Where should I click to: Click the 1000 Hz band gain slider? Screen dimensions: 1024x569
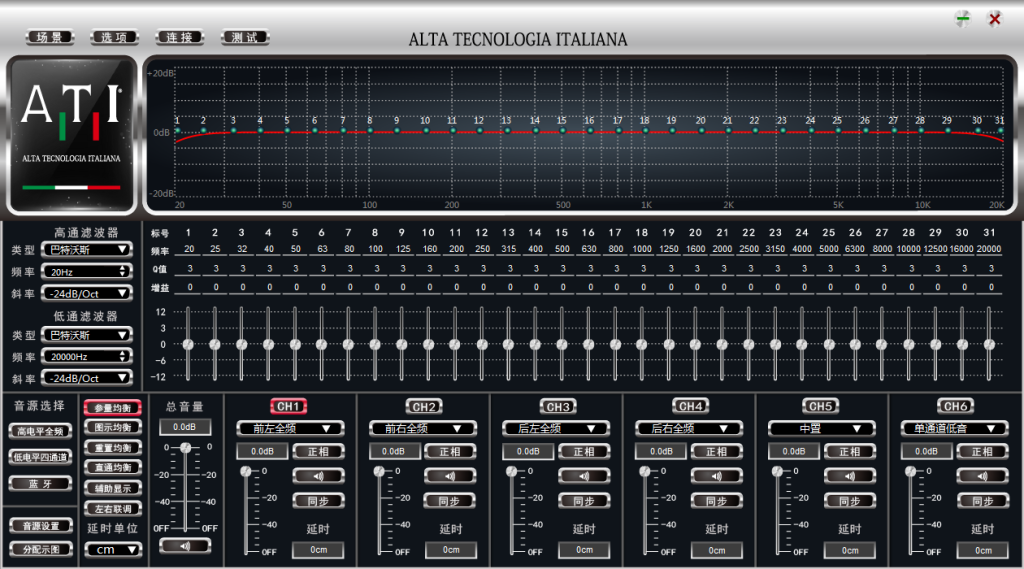642,344
